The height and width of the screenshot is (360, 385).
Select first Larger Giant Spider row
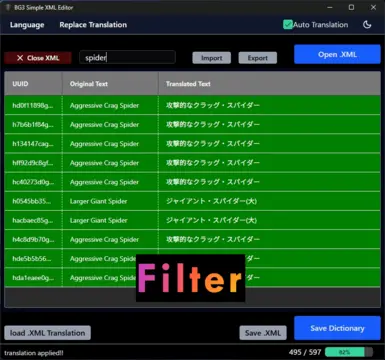pyautogui.click(x=192, y=201)
